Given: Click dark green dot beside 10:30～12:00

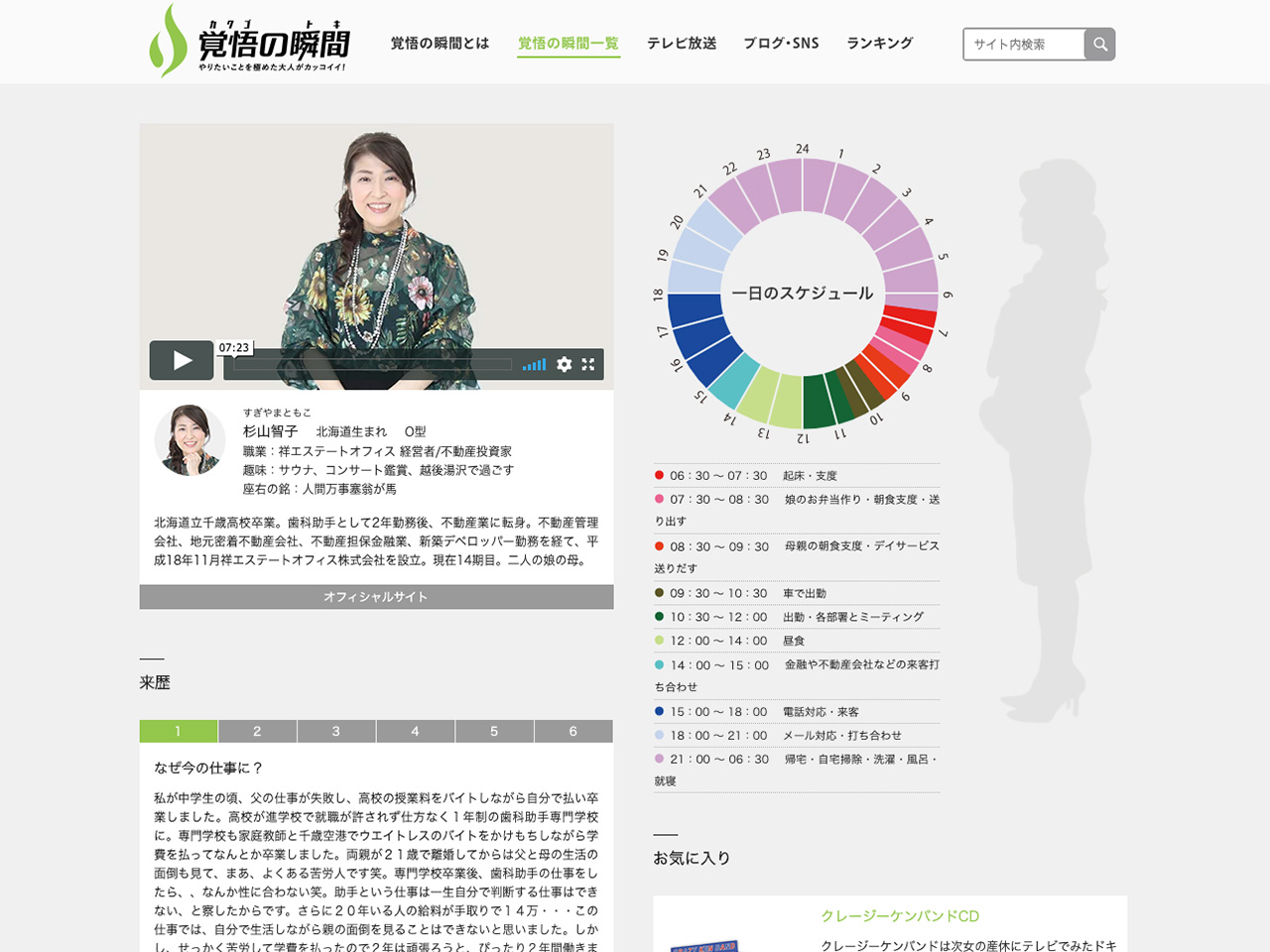Looking at the screenshot, I should click(659, 616).
